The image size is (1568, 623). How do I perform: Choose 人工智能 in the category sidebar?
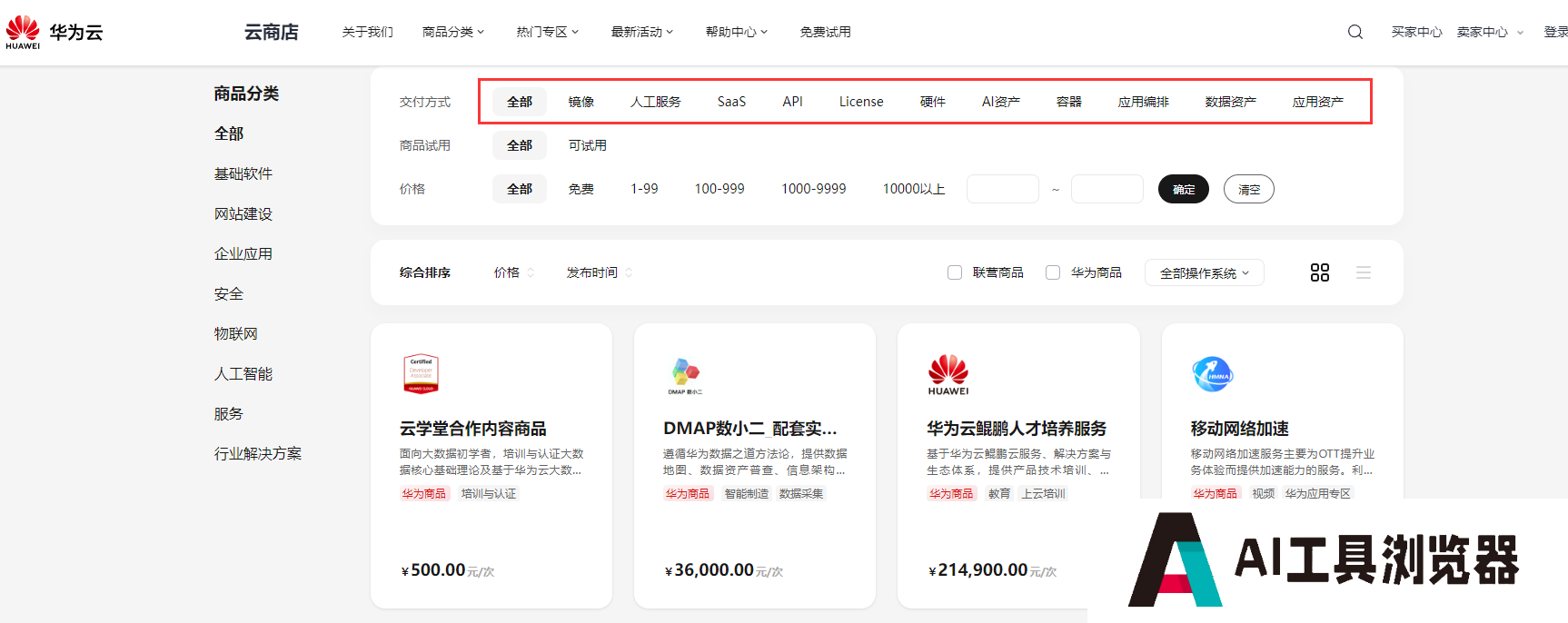(x=243, y=374)
